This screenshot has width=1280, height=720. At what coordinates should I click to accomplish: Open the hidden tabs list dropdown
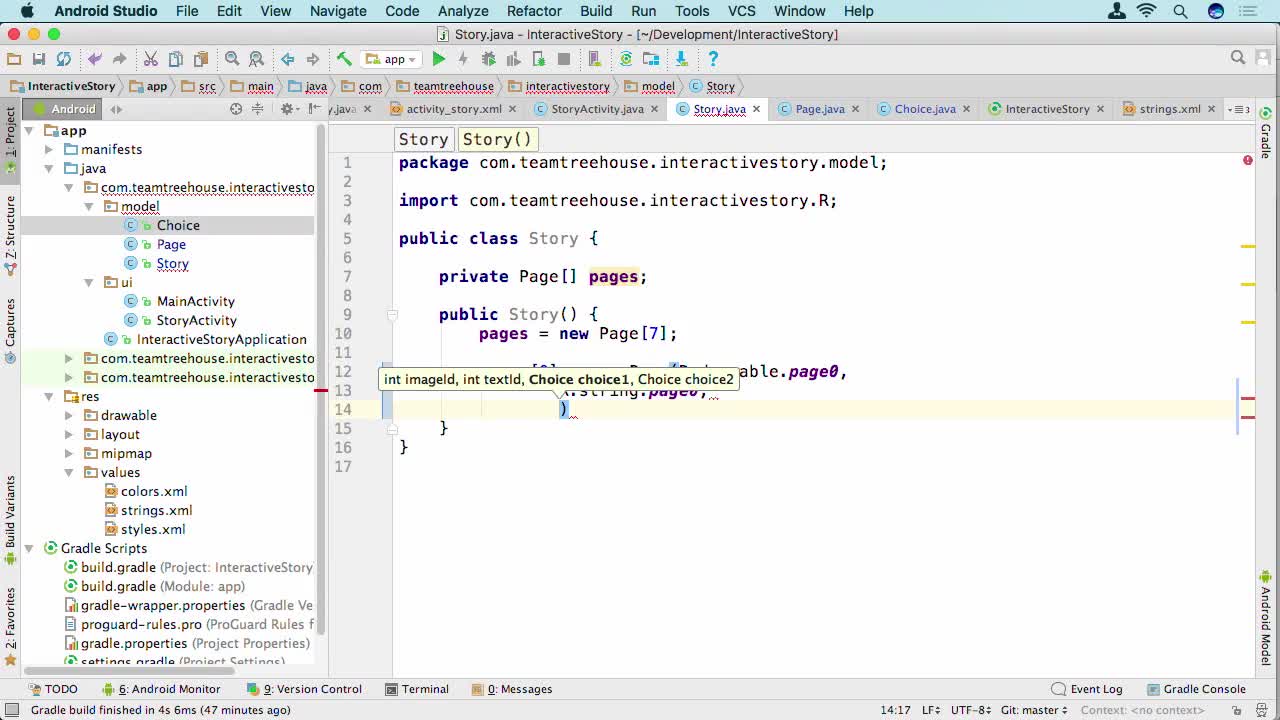[x=1240, y=109]
